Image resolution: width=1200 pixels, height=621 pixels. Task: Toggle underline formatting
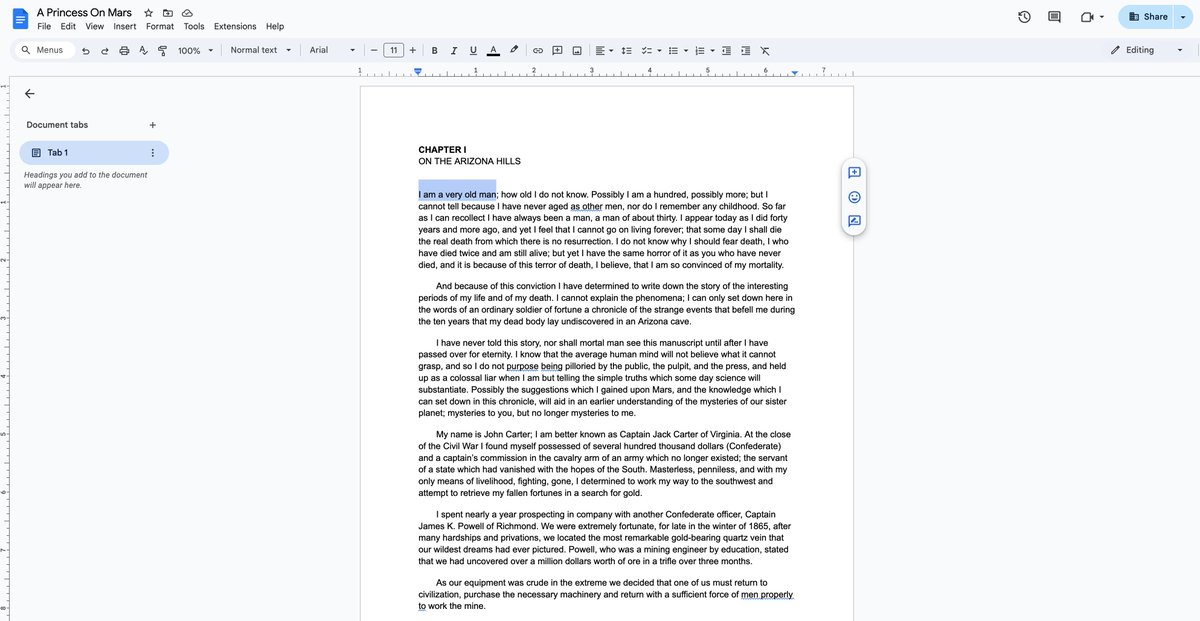pyautogui.click(x=473, y=50)
